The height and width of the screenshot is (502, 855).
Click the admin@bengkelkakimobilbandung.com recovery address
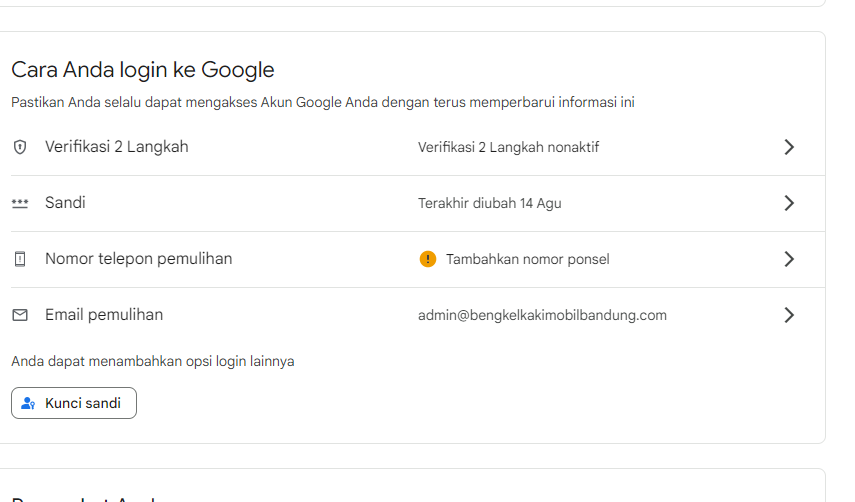tap(542, 316)
